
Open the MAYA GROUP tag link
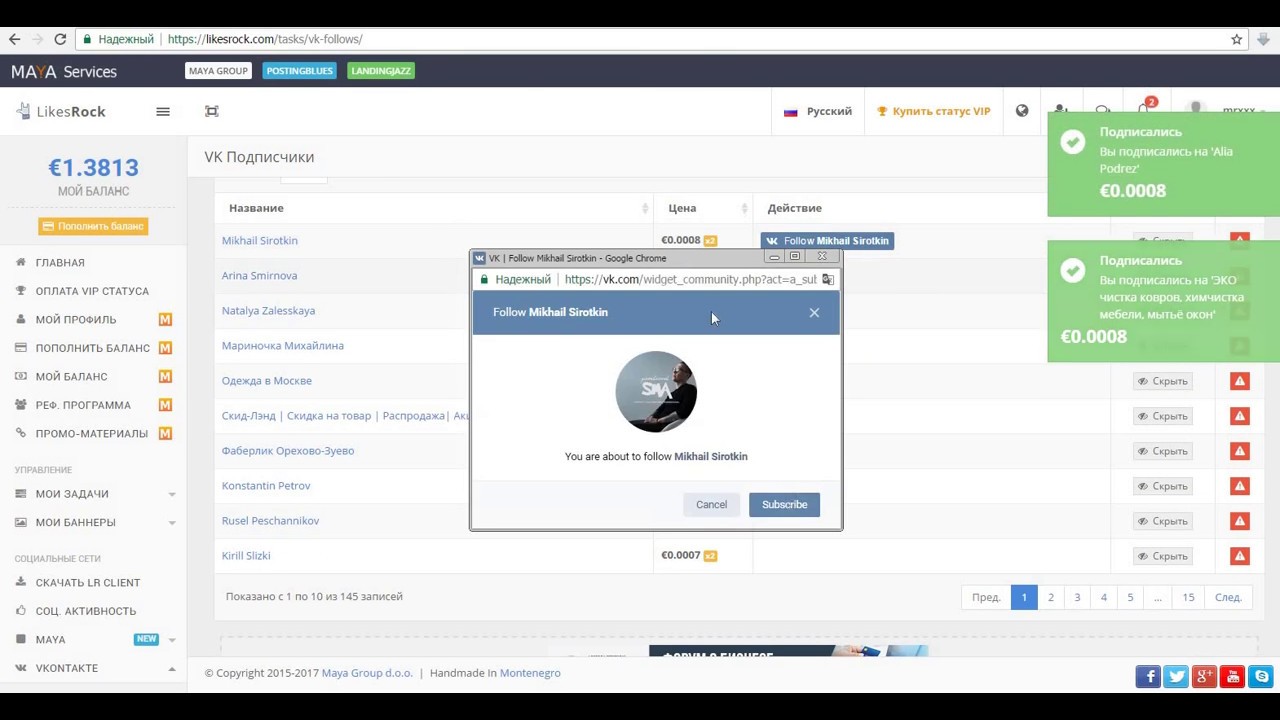pos(218,71)
